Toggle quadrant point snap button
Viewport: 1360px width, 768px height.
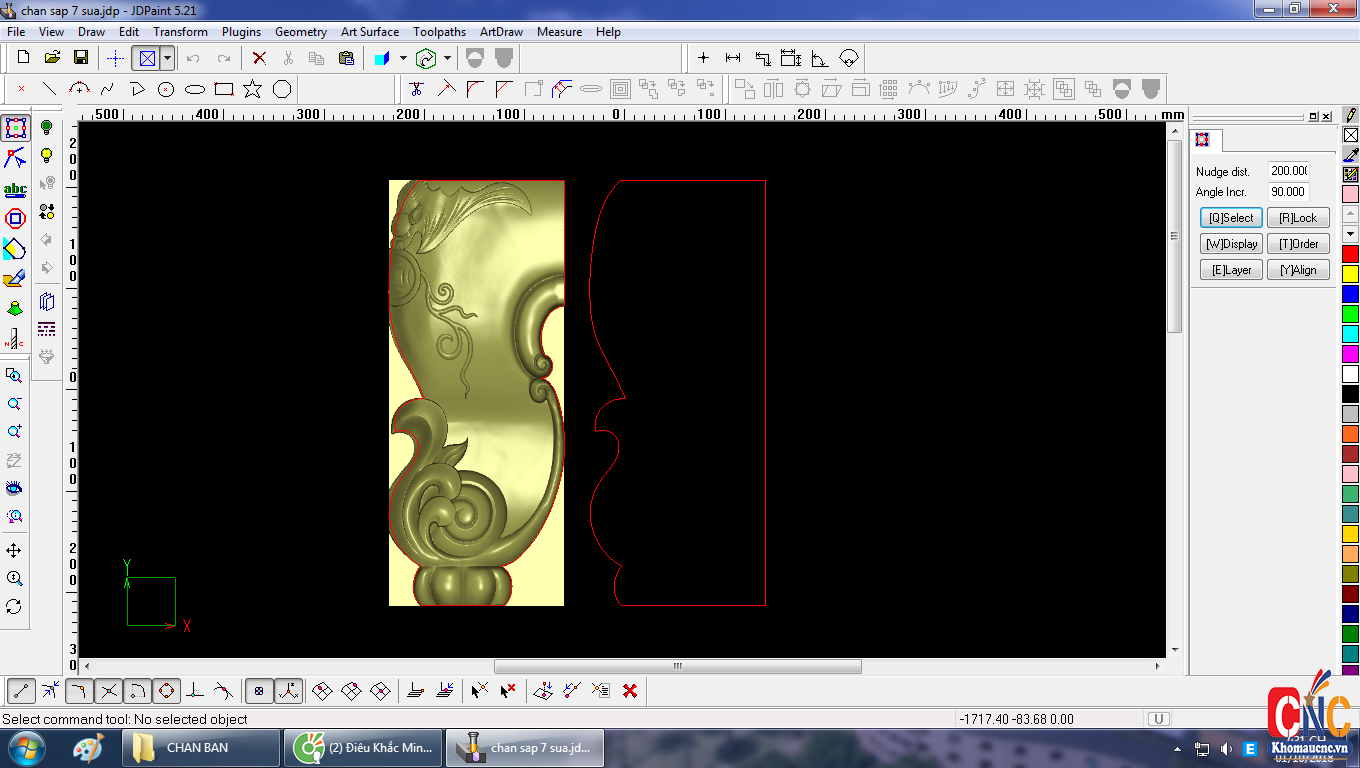tap(166, 690)
